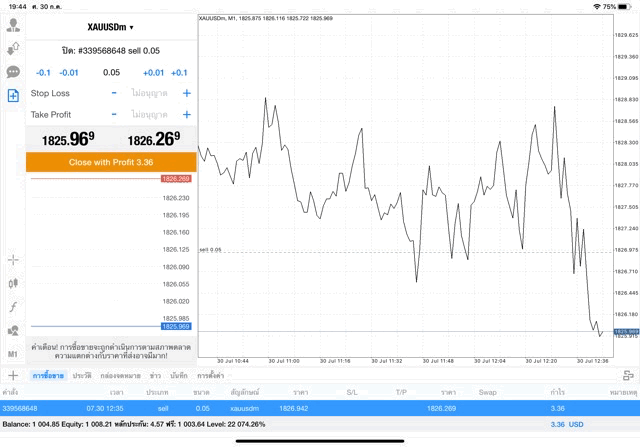Increase Take Profit with plus

click(x=187, y=114)
